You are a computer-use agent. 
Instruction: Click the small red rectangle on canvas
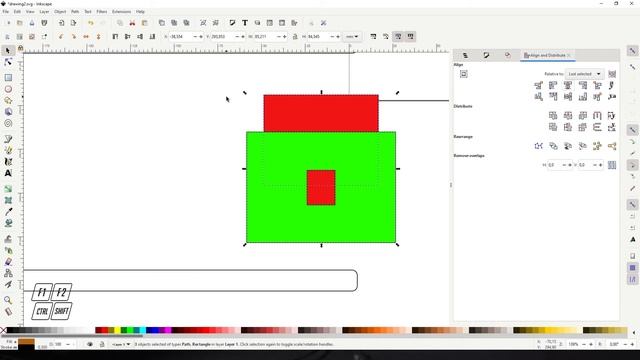click(x=321, y=187)
